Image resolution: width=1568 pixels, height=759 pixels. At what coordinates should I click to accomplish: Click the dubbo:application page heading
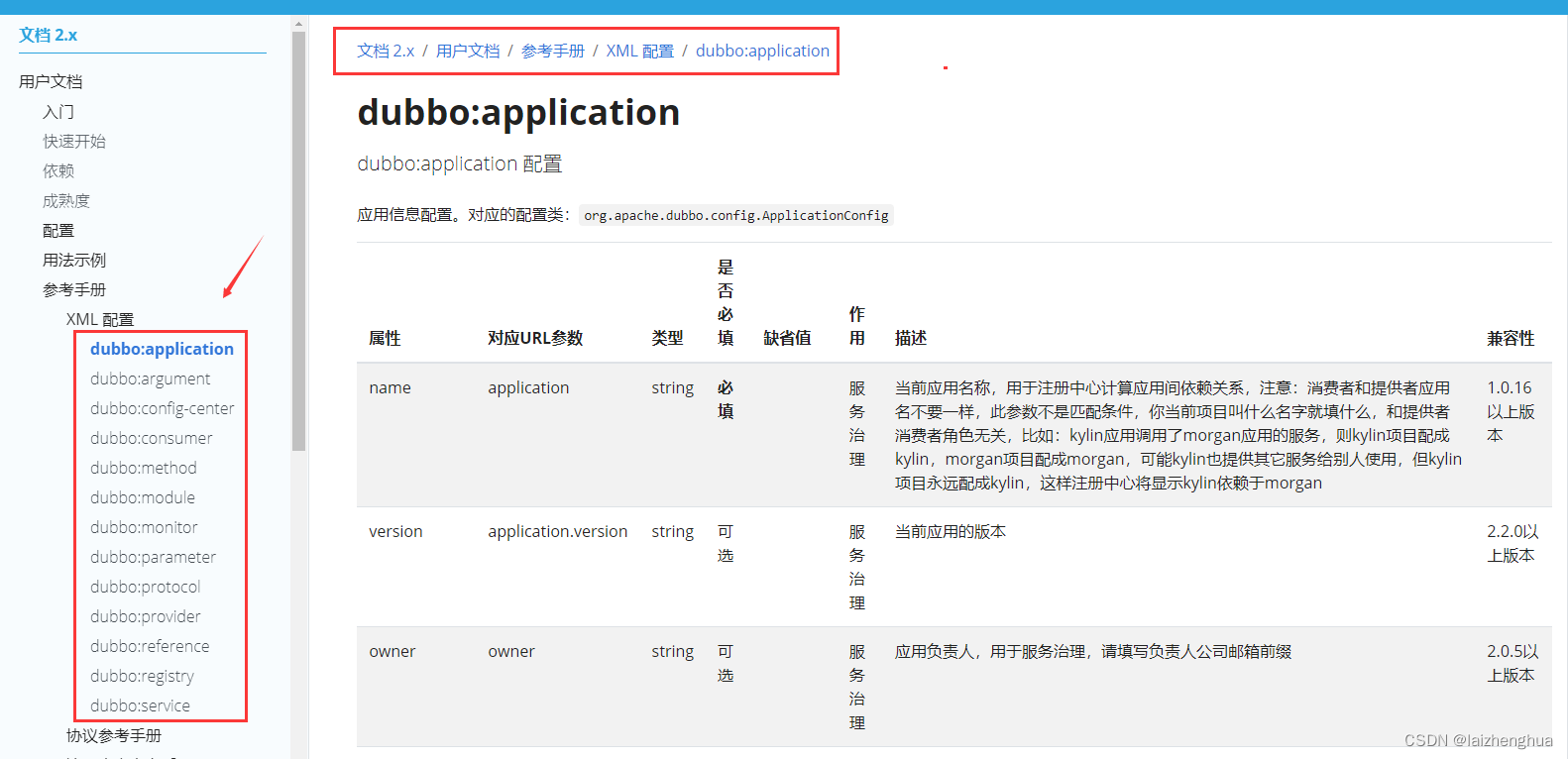pos(518,112)
